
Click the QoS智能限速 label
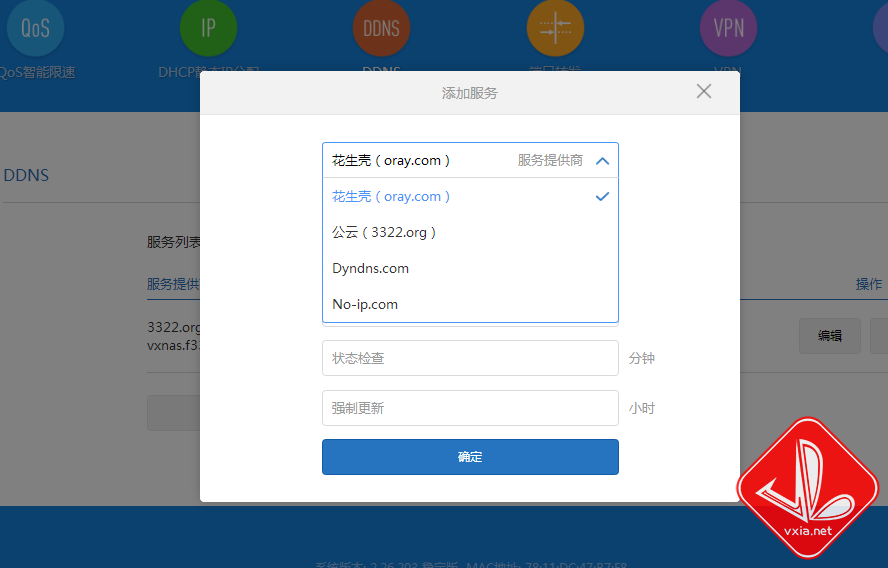[37, 72]
